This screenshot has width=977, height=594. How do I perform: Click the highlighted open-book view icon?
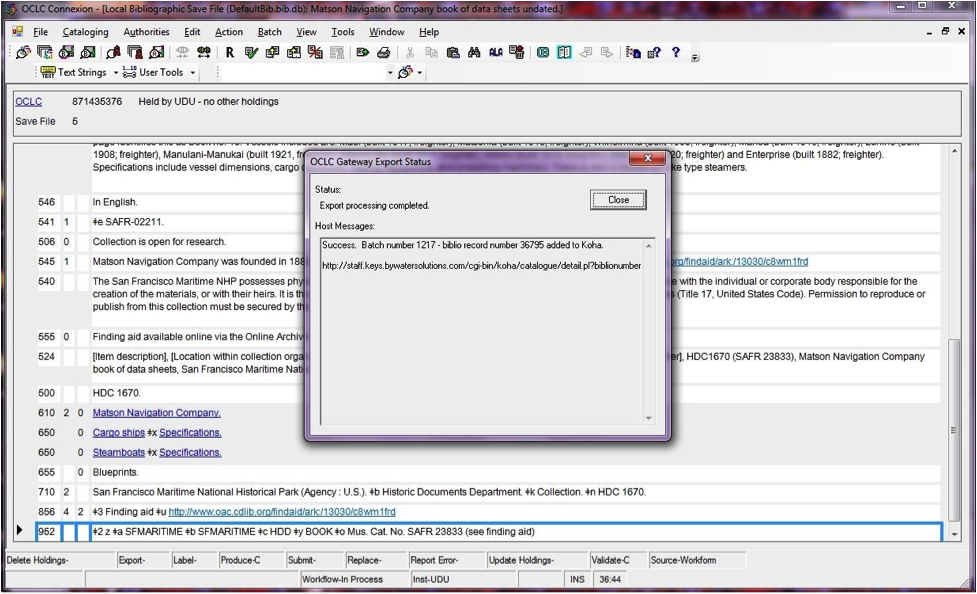(565, 52)
